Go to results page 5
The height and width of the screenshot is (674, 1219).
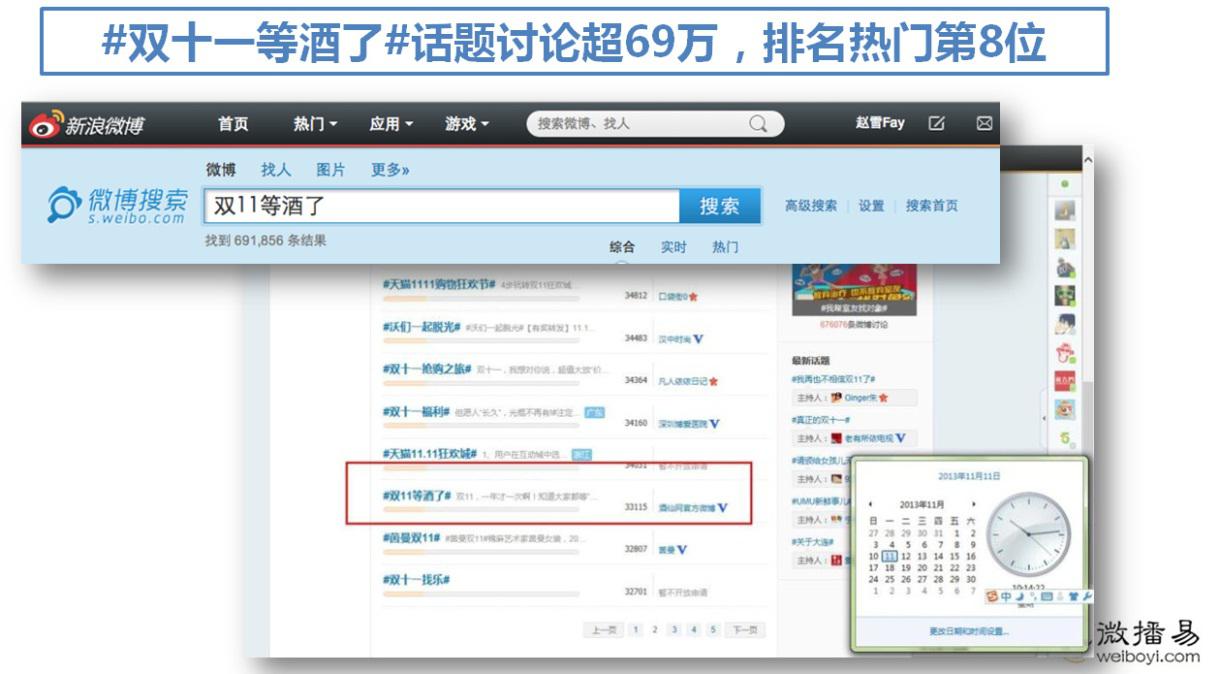tap(713, 630)
